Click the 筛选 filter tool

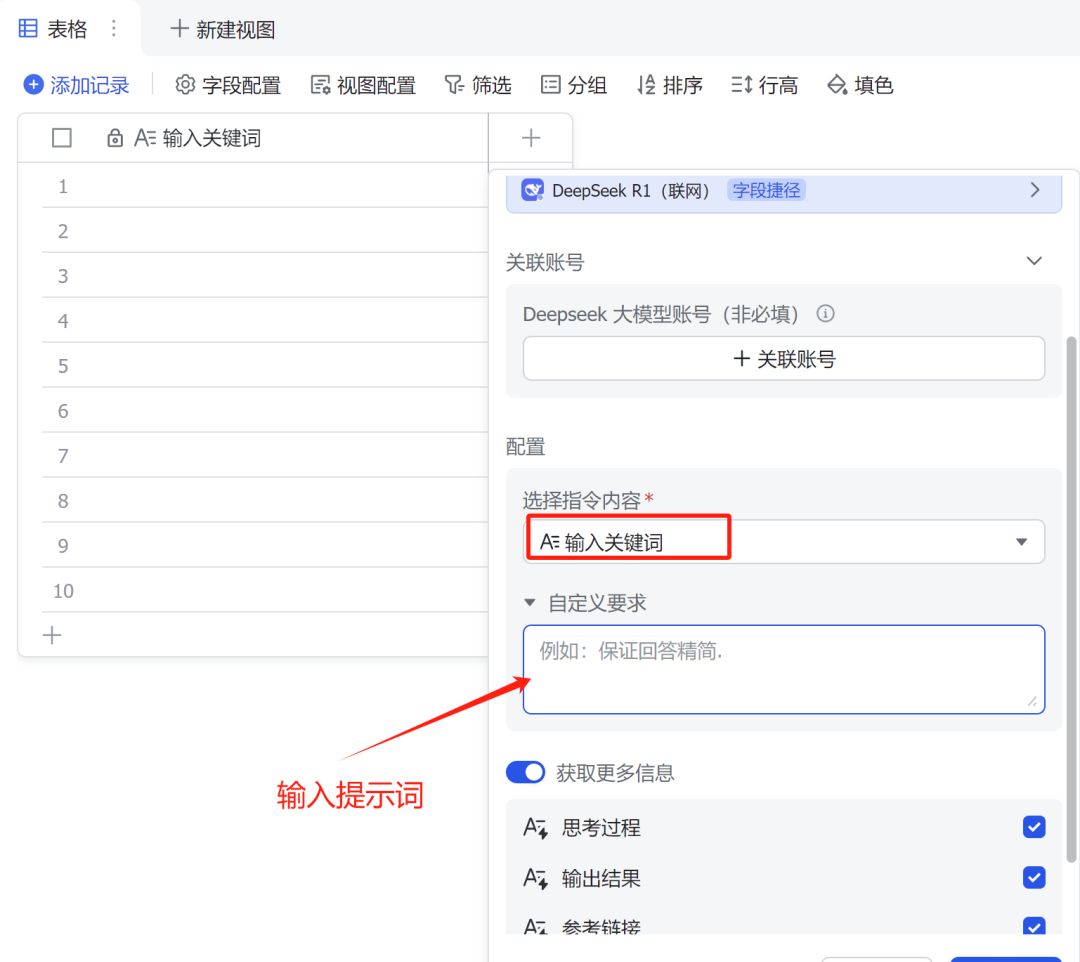click(478, 86)
